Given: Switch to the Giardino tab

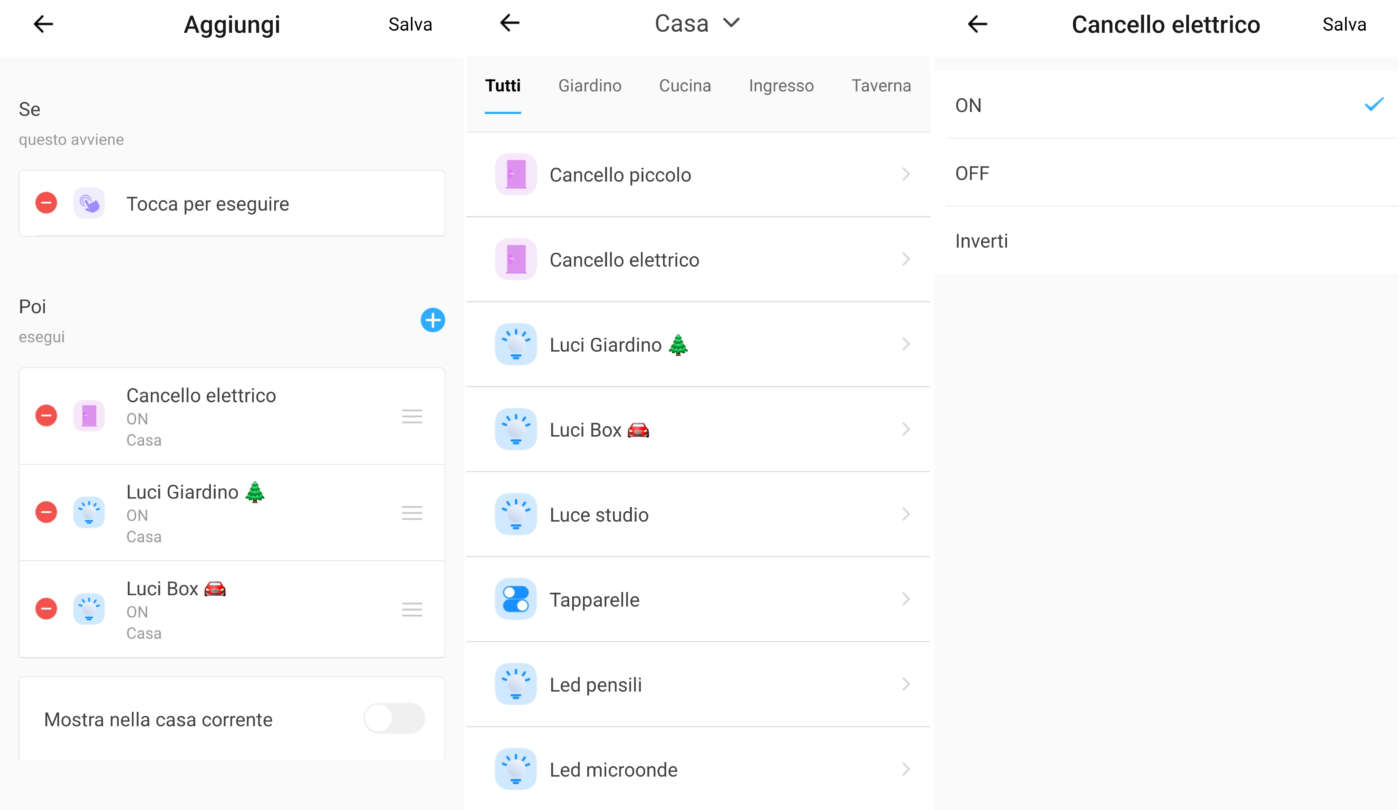Looking at the screenshot, I should tap(590, 86).
